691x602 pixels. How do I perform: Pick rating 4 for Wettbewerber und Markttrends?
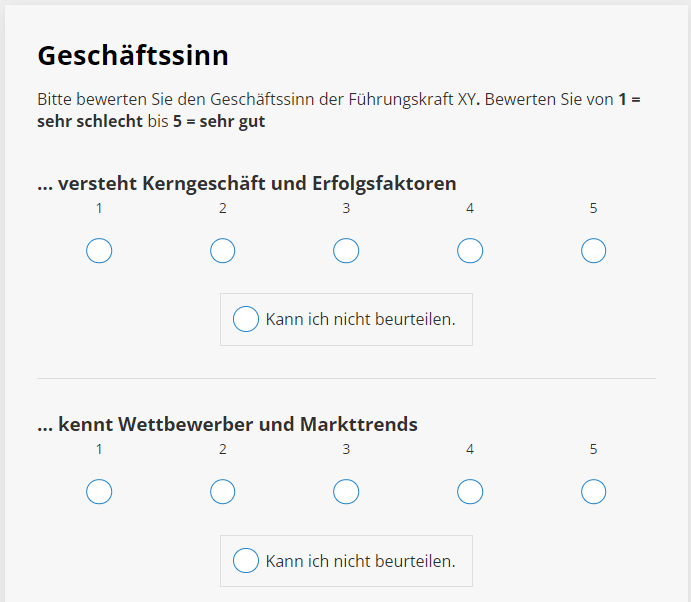tap(470, 492)
